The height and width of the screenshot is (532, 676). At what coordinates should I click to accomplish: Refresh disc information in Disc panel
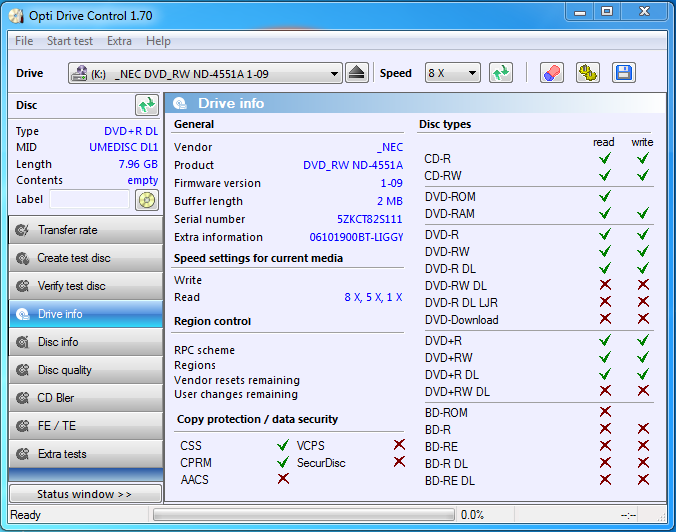point(147,105)
